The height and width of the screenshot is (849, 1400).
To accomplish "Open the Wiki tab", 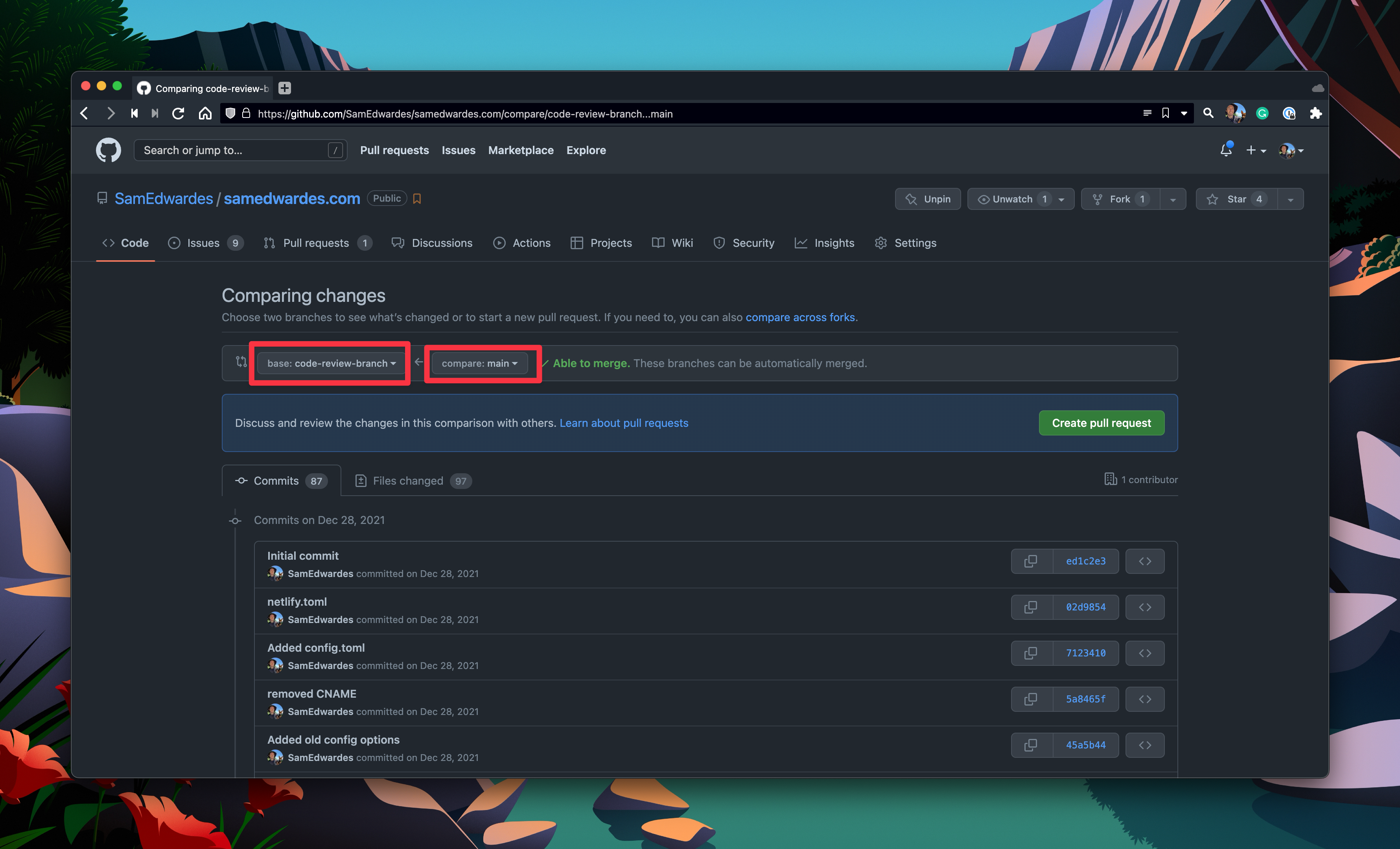I will pyautogui.click(x=673, y=243).
